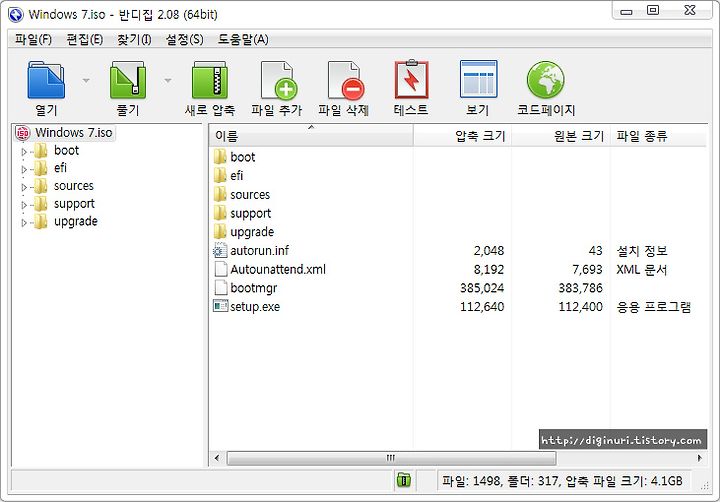Viewport: 720px width, 502px height.
Task: Click the Autounattend.xml file icon
Action: coord(221,269)
